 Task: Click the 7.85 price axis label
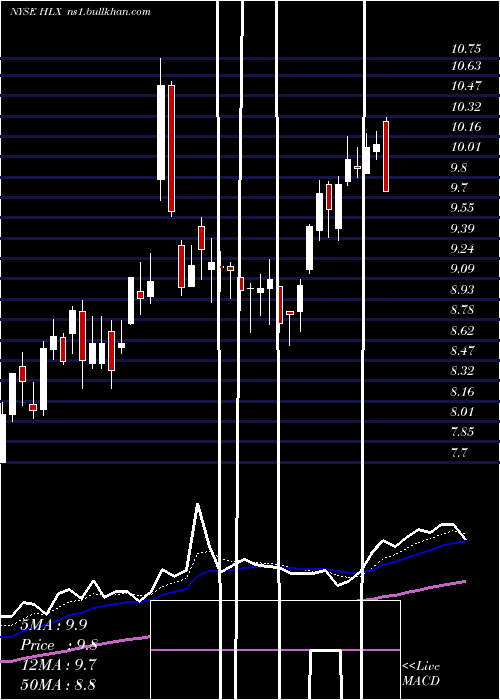(462, 432)
